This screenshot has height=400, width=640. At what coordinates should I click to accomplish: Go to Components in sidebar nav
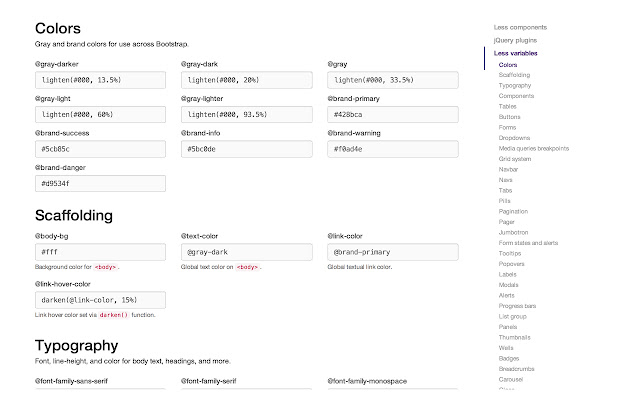pyautogui.click(x=516, y=96)
